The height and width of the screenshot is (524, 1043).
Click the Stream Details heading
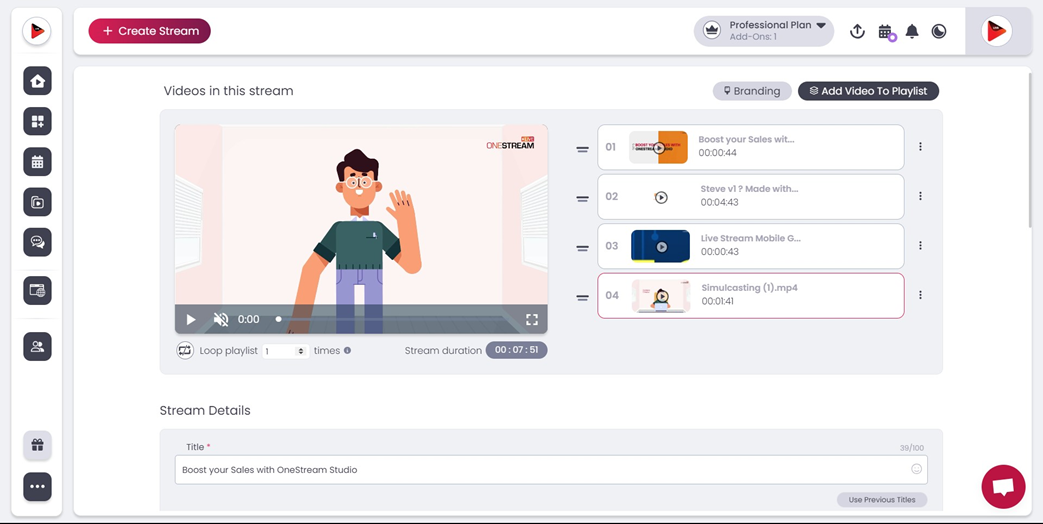(205, 410)
